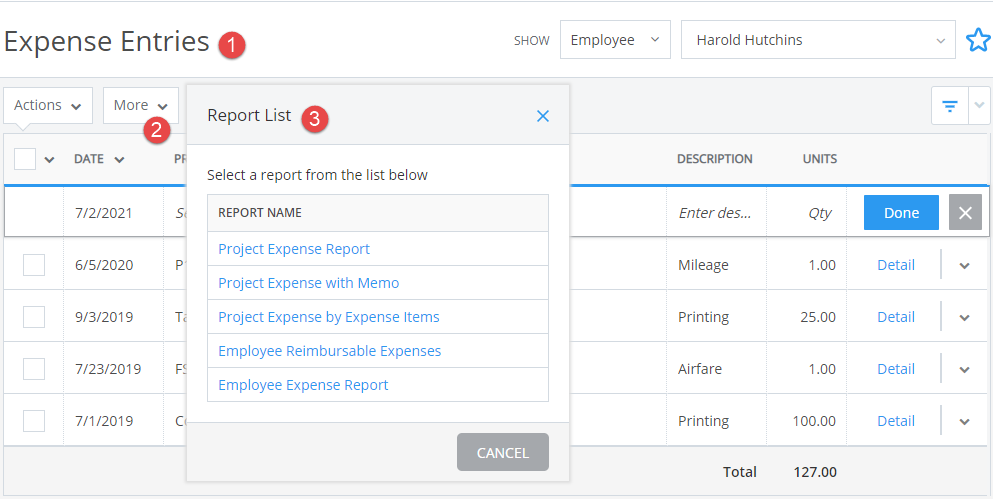Open the More dropdown
The width and height of the screenshot is (993, 499).
pyautogui.click(x=141, y=105)
